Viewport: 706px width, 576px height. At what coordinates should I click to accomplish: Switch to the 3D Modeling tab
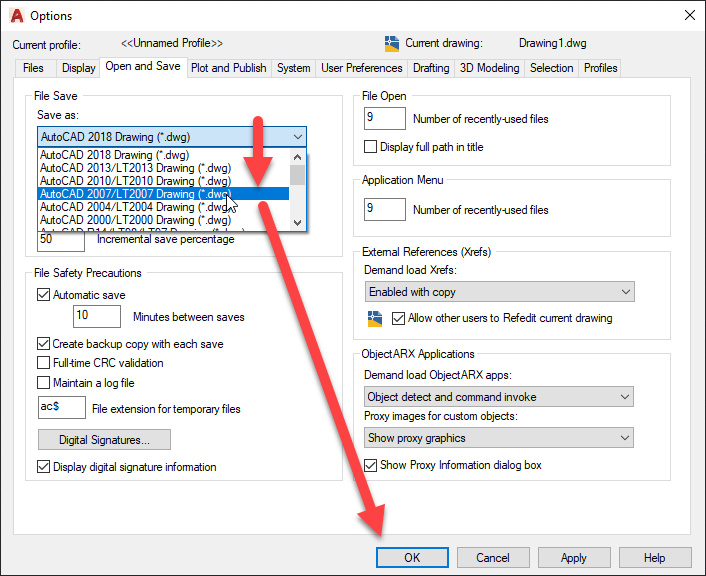point(489,68)
